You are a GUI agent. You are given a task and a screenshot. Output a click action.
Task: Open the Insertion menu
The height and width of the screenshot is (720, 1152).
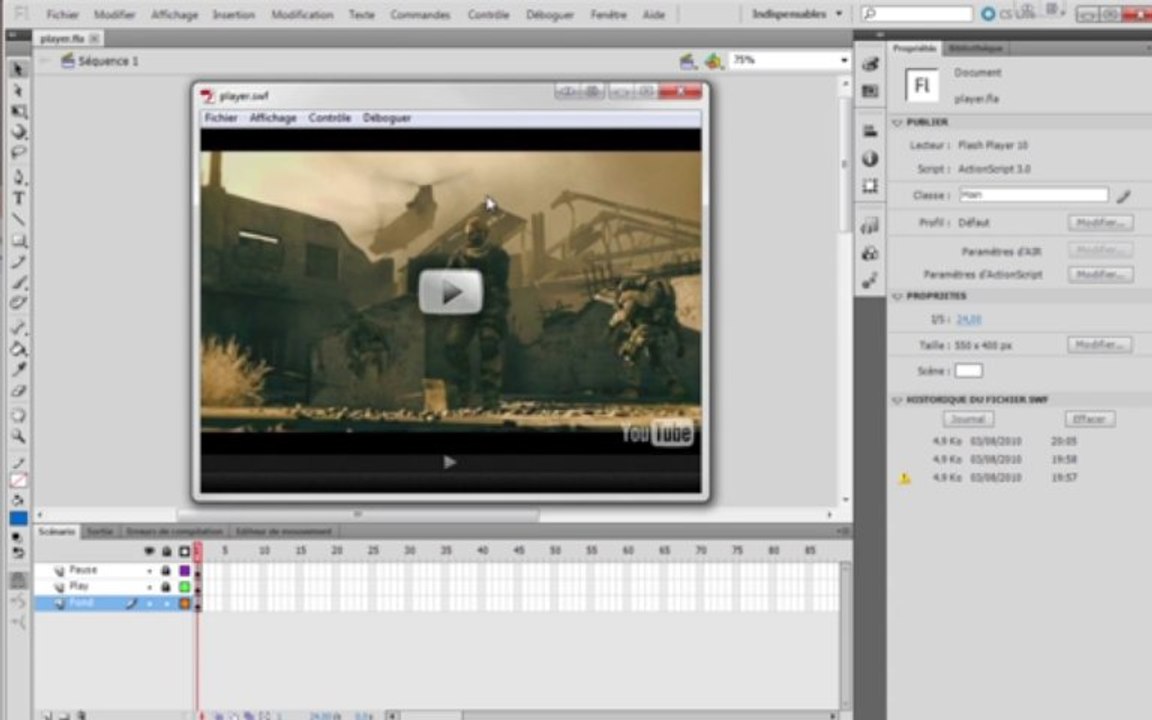[x=234, y=15]
